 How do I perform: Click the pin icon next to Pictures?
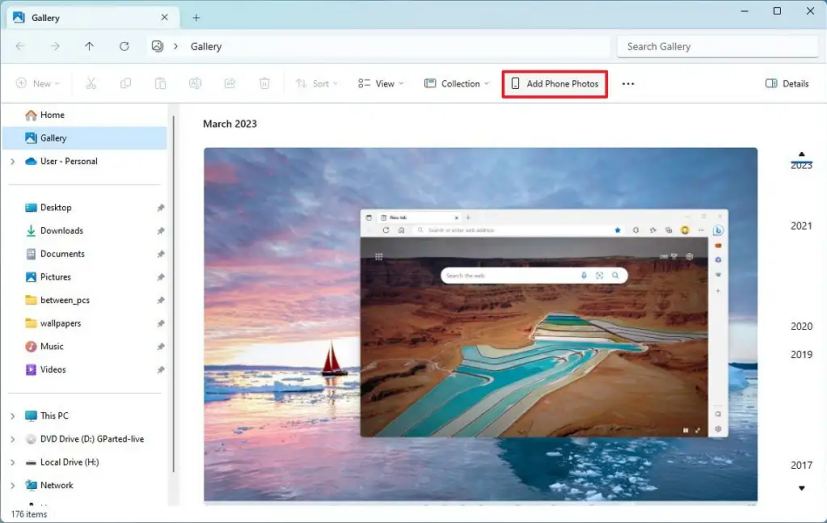[160, 277]
